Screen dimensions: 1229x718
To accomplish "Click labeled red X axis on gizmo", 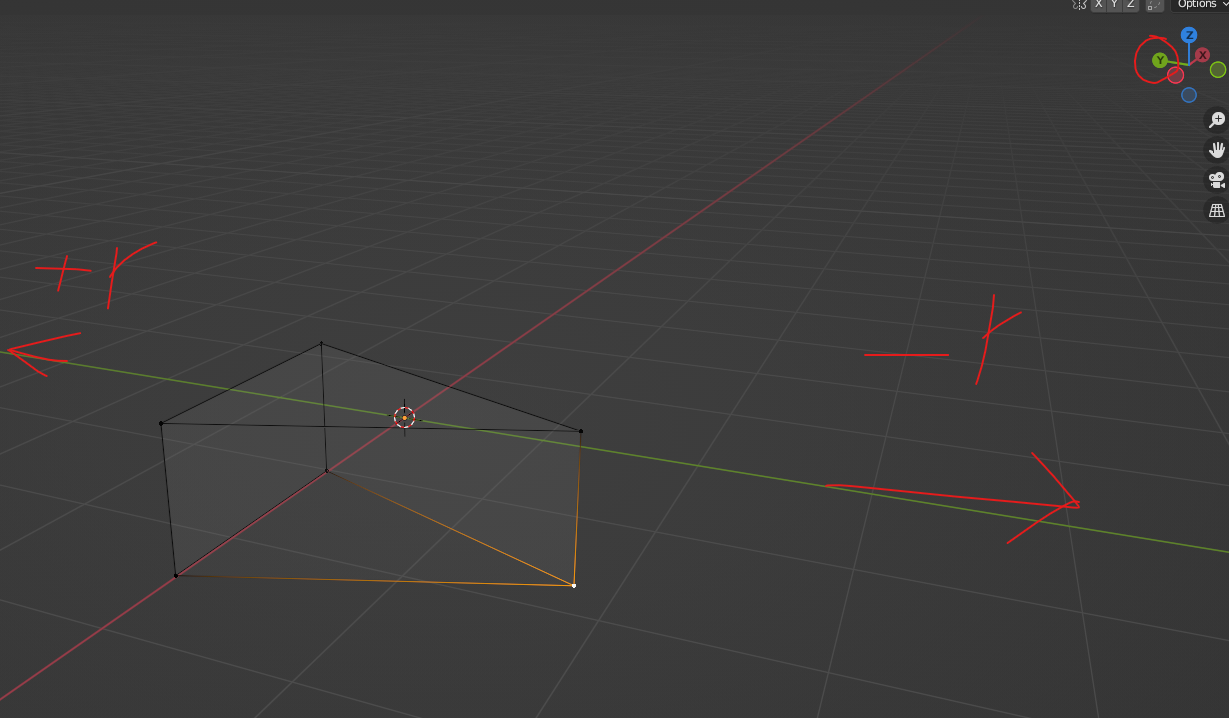I will coord(1202,55).
